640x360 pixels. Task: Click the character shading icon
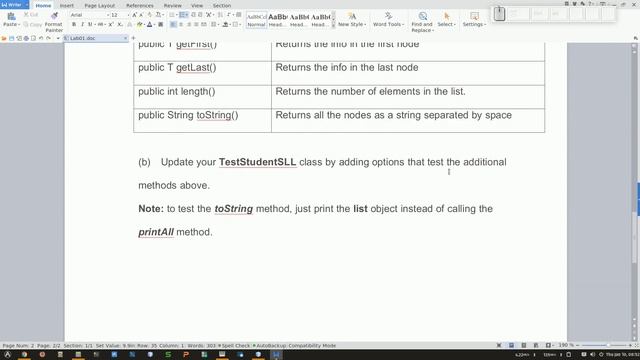[161, 24]
